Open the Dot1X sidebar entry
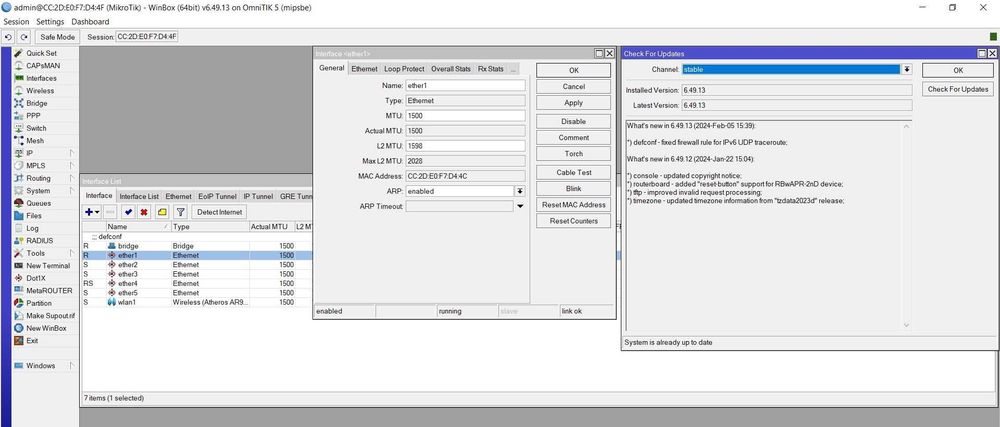1000x427 pixels. click(x=37, y=279)
